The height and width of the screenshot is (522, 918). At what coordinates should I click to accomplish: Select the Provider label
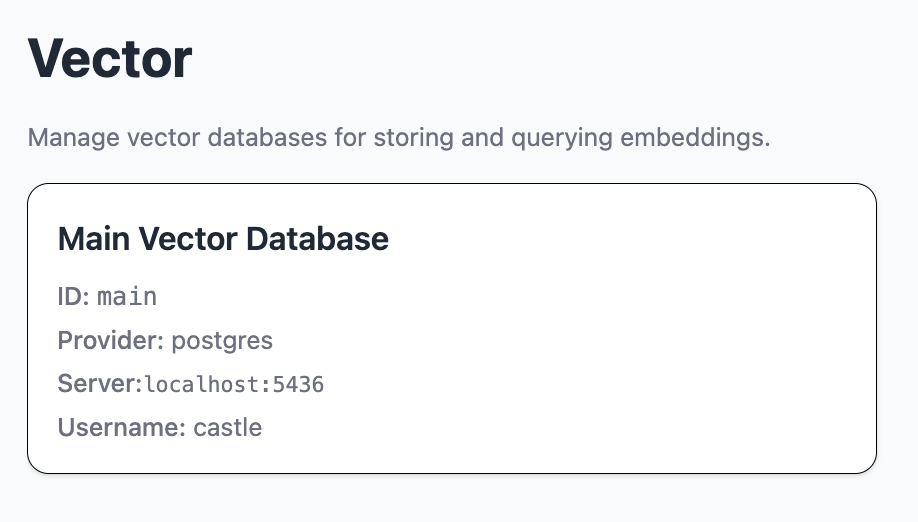(x=111, y=341)
